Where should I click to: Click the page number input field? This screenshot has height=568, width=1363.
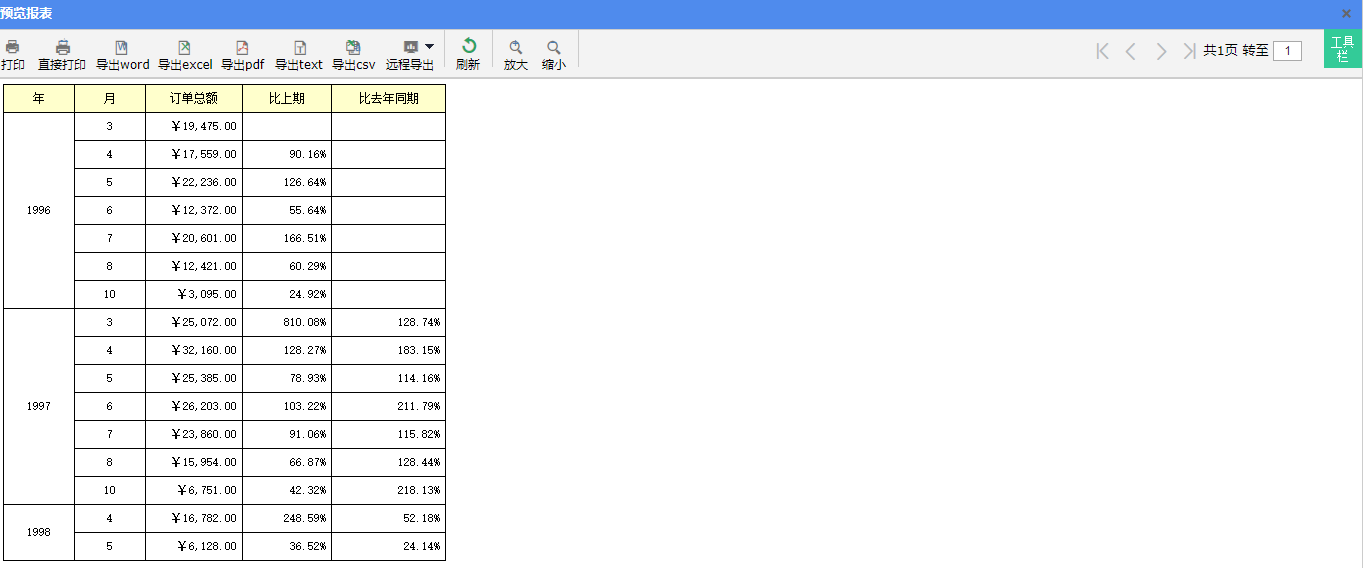click(x=1287, y=51)
